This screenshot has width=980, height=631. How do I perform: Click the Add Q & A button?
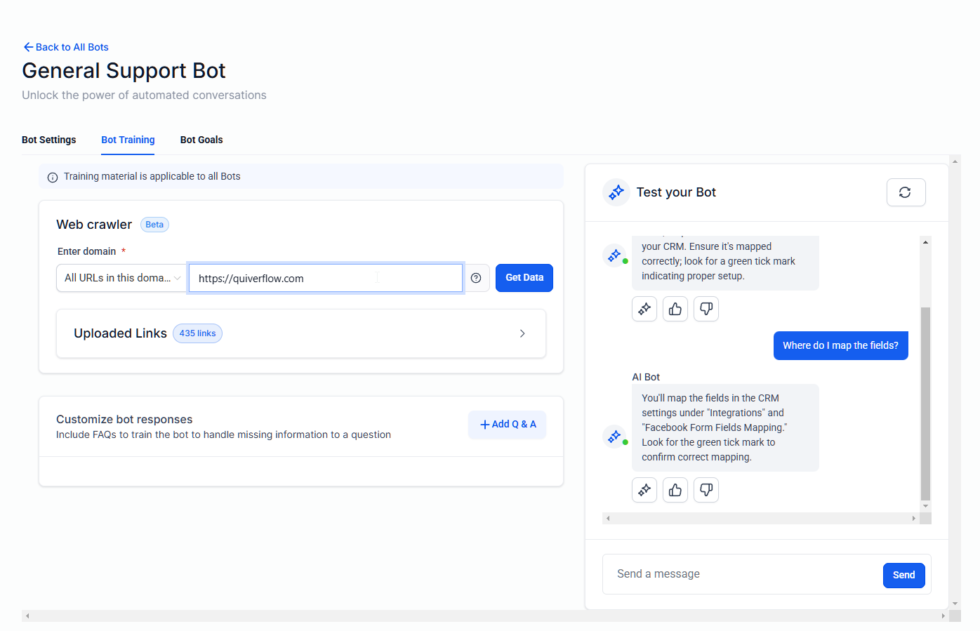(x=508, y=425)
